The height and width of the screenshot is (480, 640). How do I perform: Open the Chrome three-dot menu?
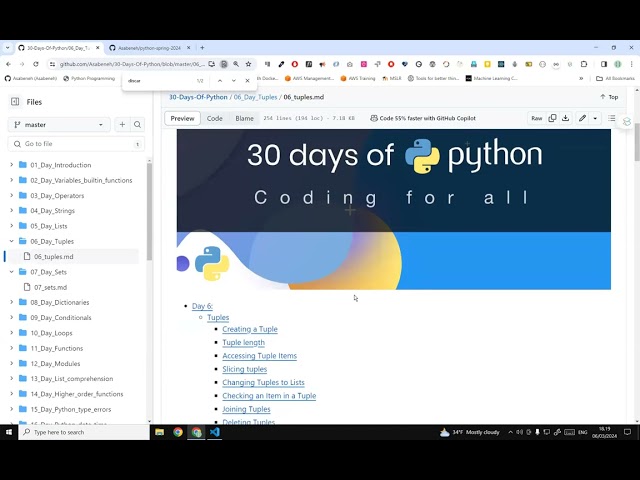[631, 64]
